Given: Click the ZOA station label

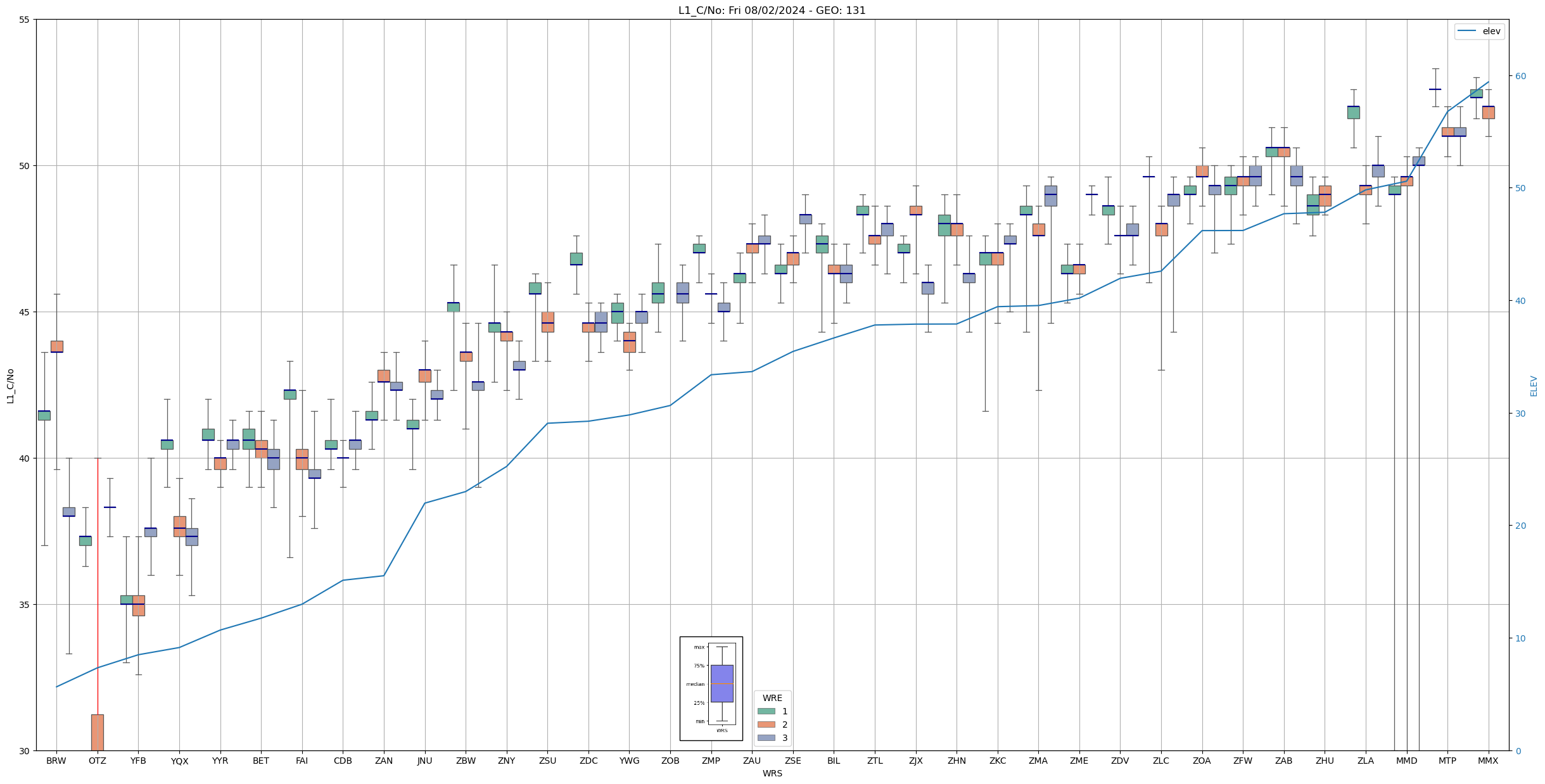Looking at the screenshot, I should coord(1202,761).
